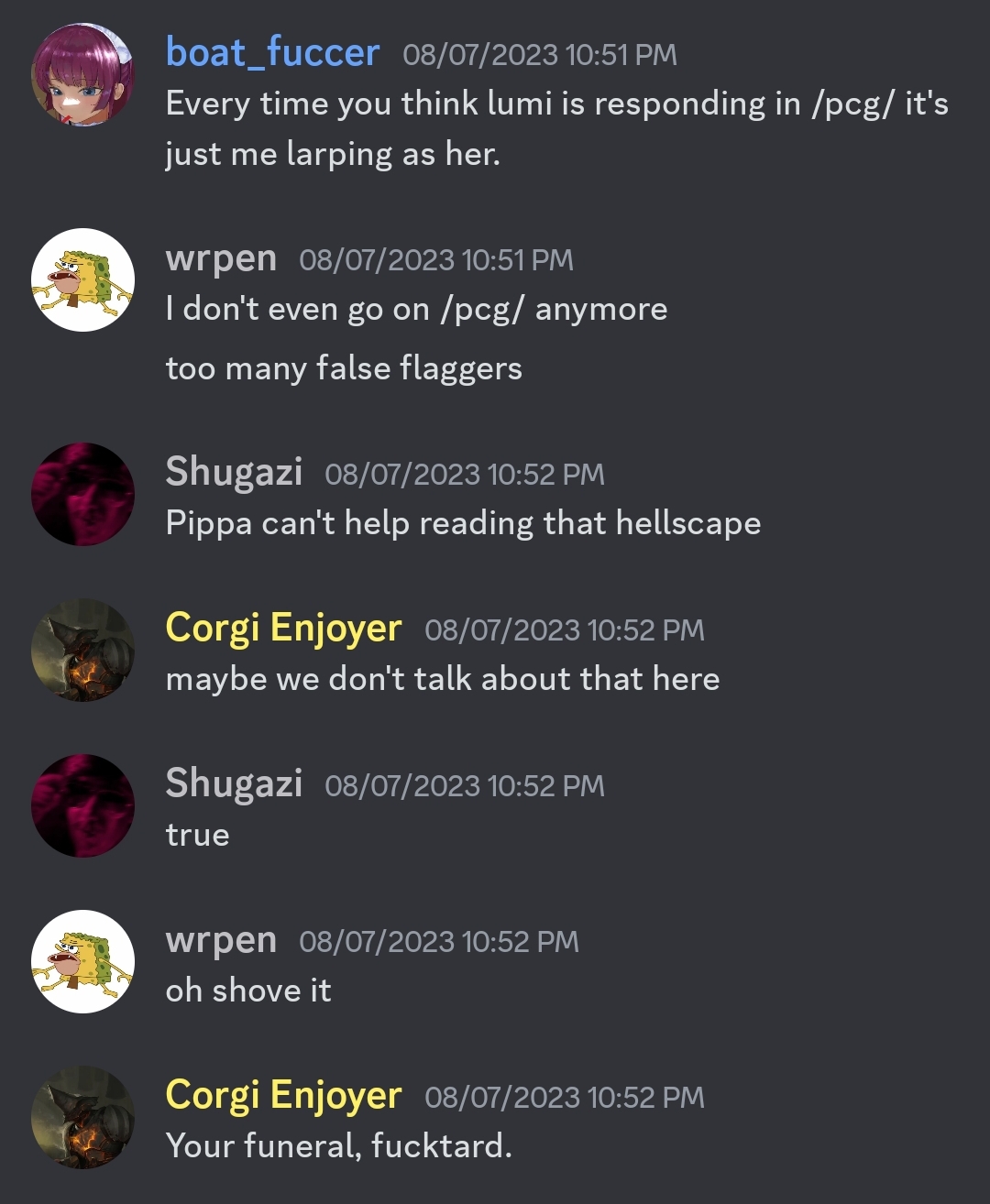Click Corgi Enjoyer name above 'maybe we don't talk'
The image size is (990, 1204).
tap(283, 629)
